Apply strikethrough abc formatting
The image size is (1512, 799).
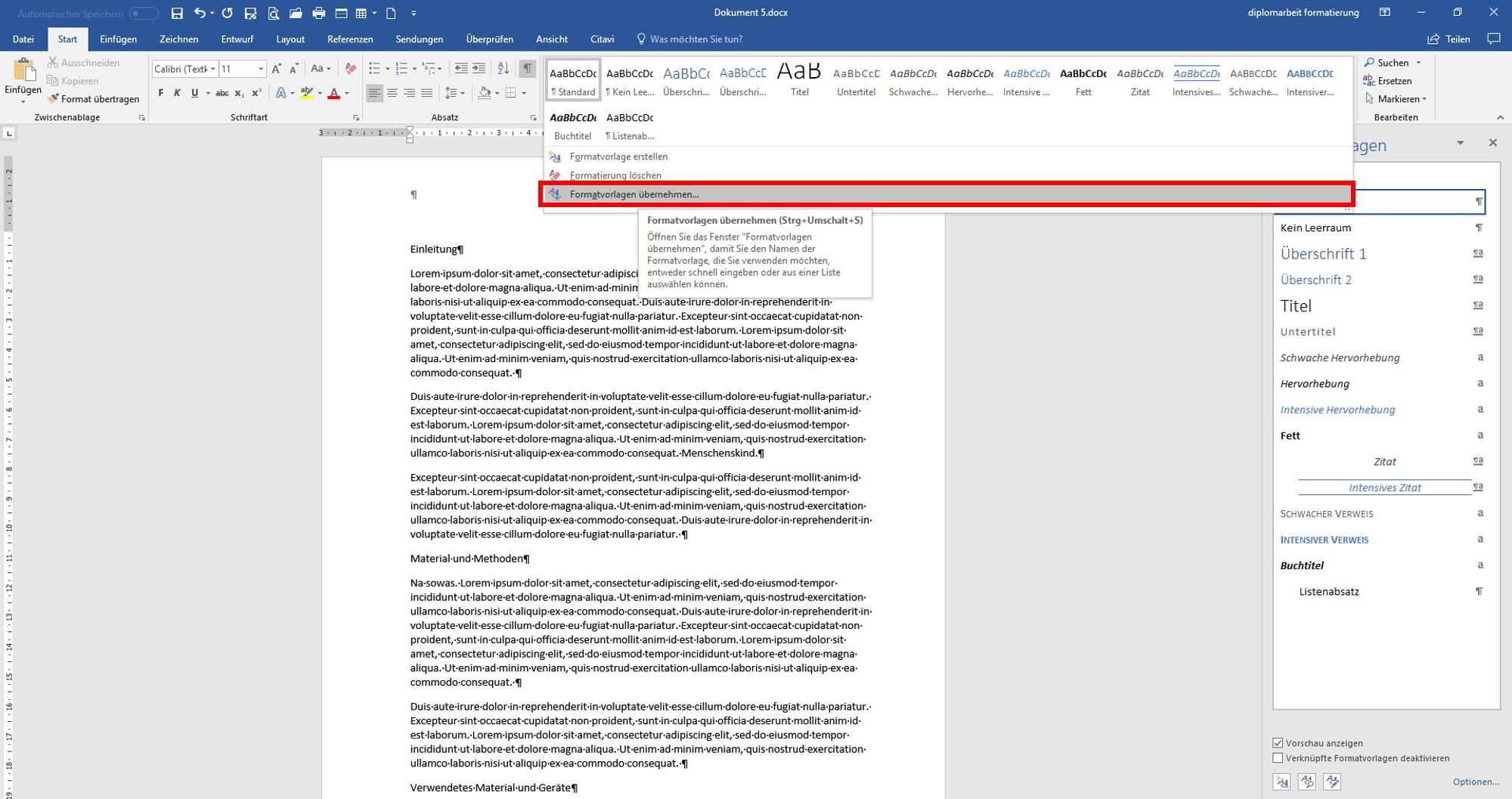pos(222,93)
